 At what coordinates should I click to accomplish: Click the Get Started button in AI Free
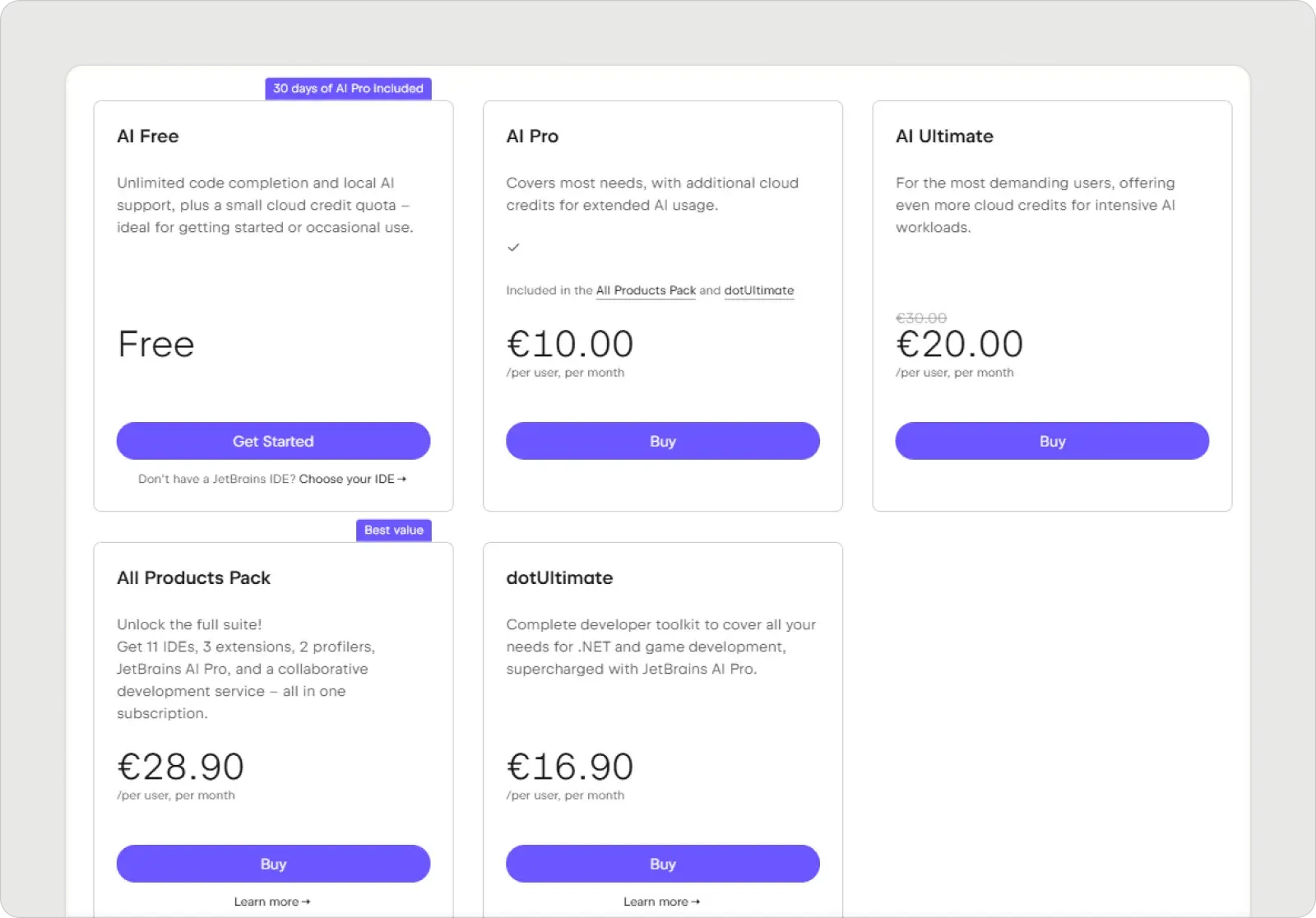[x=273, y=441]
